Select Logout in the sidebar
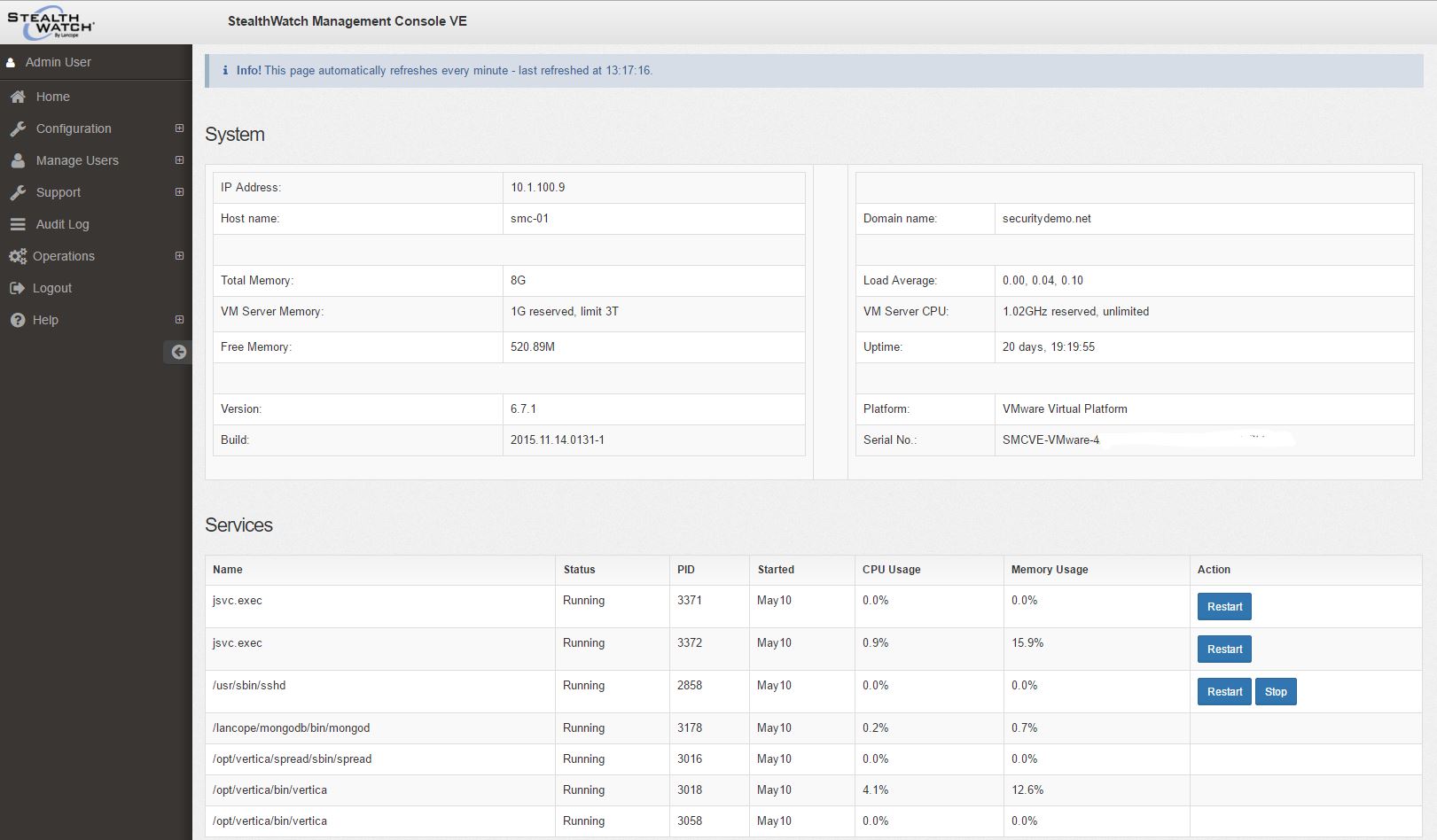This screenshot has width=1437, height=840. point(52,288)
